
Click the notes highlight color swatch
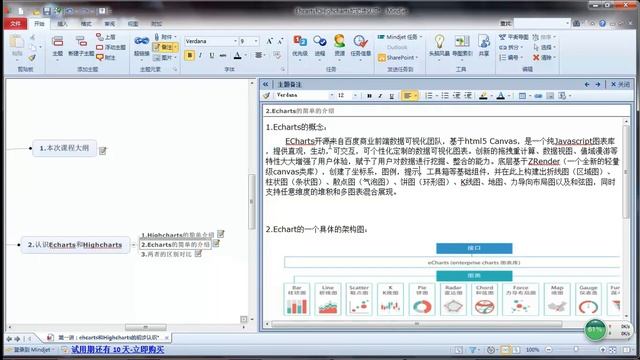pos(483,96)
